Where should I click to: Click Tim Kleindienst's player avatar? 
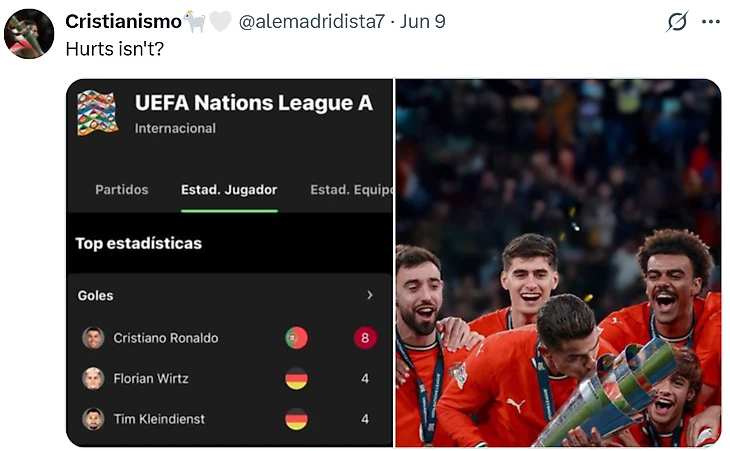click(x=93, y=419)
